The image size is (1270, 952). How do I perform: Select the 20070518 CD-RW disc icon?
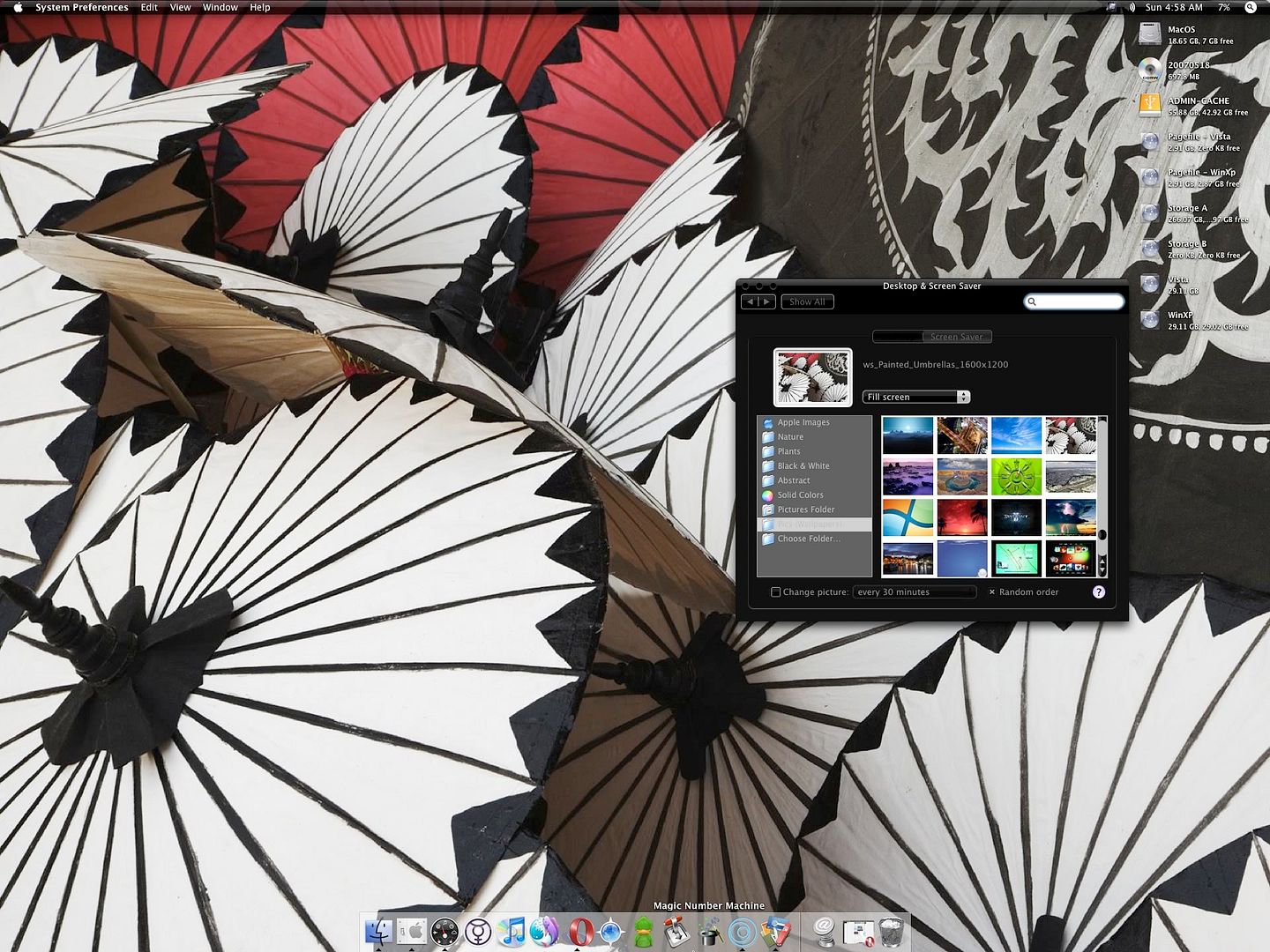tap(1149, 71)
